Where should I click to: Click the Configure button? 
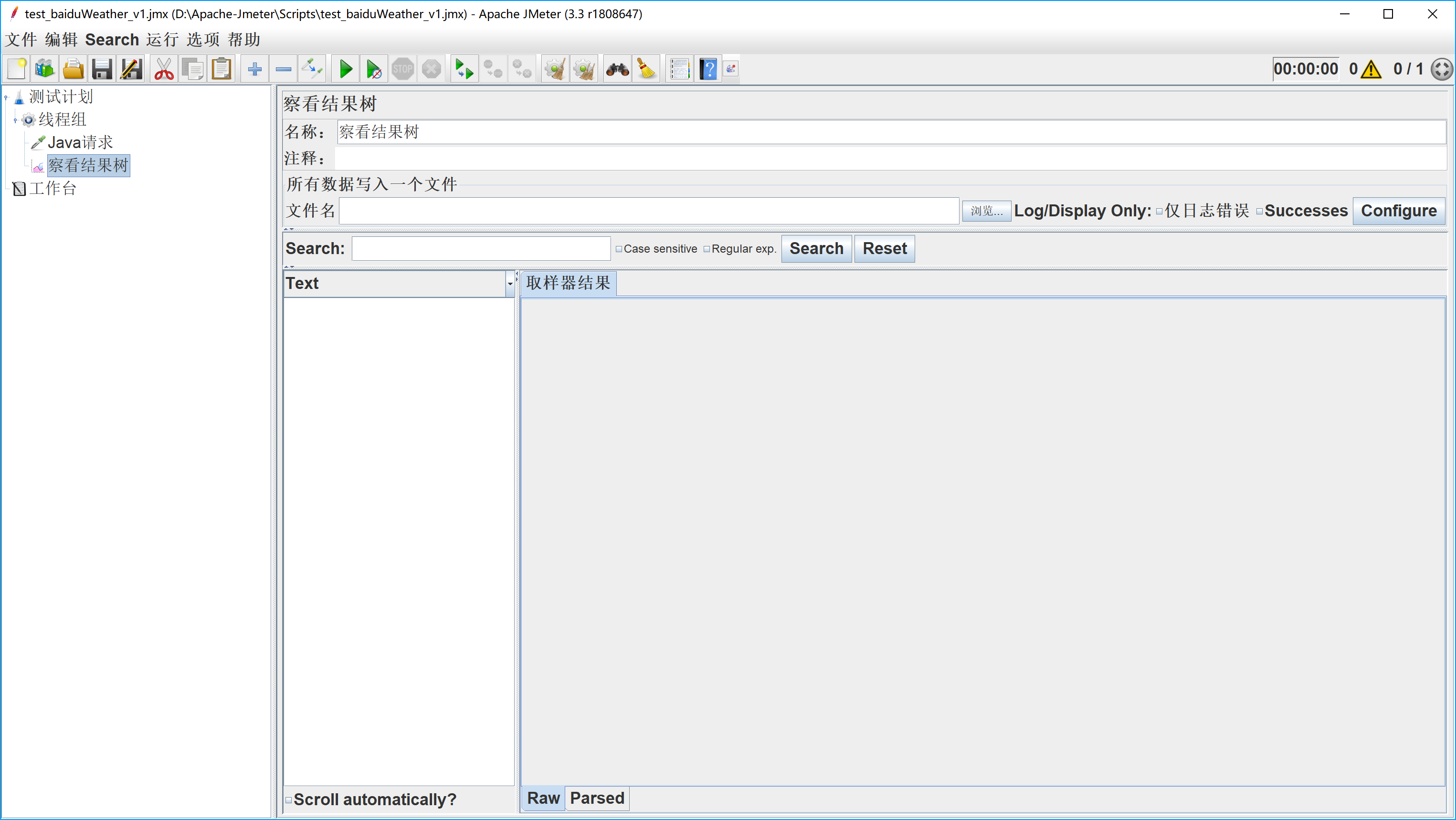[x=1398, y=211]
